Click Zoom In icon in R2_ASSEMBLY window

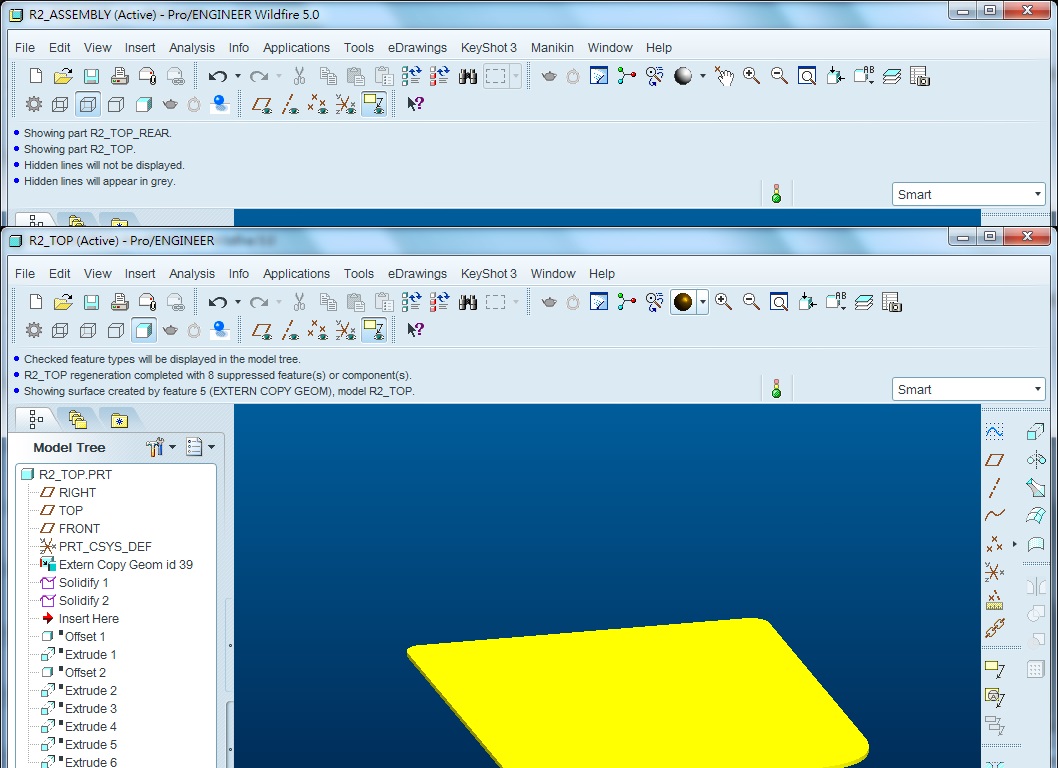click(x=751, y=76)
